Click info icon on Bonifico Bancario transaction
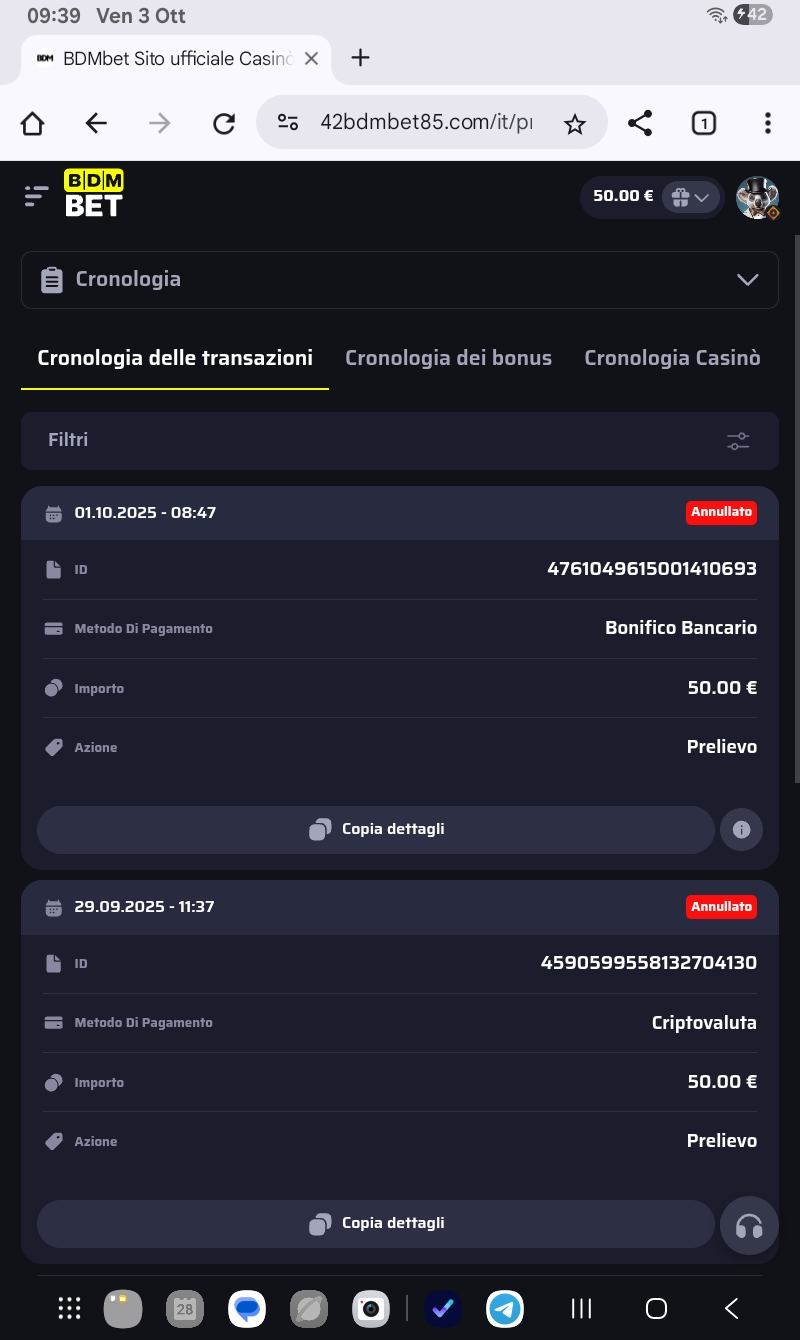Image resolution: width=800 pixels, height=1340 pixels. tap(741, 829)
